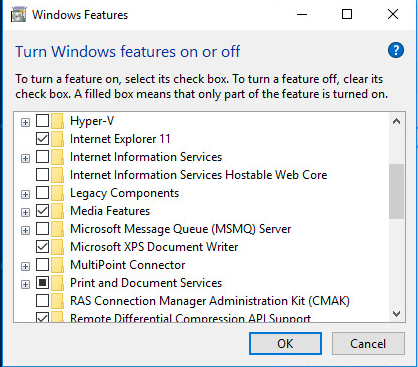
Task: Enable the Legacy Components checkbox
Action: [x=42, y=193]
